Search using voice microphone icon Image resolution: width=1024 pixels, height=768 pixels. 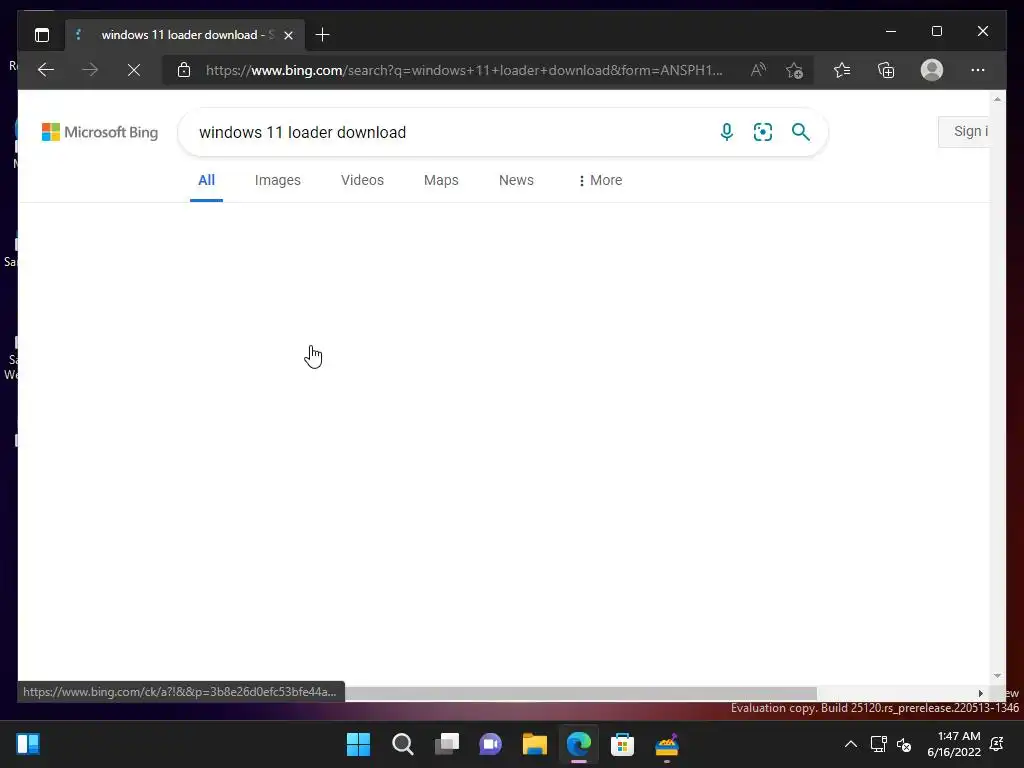pos(726,132)
